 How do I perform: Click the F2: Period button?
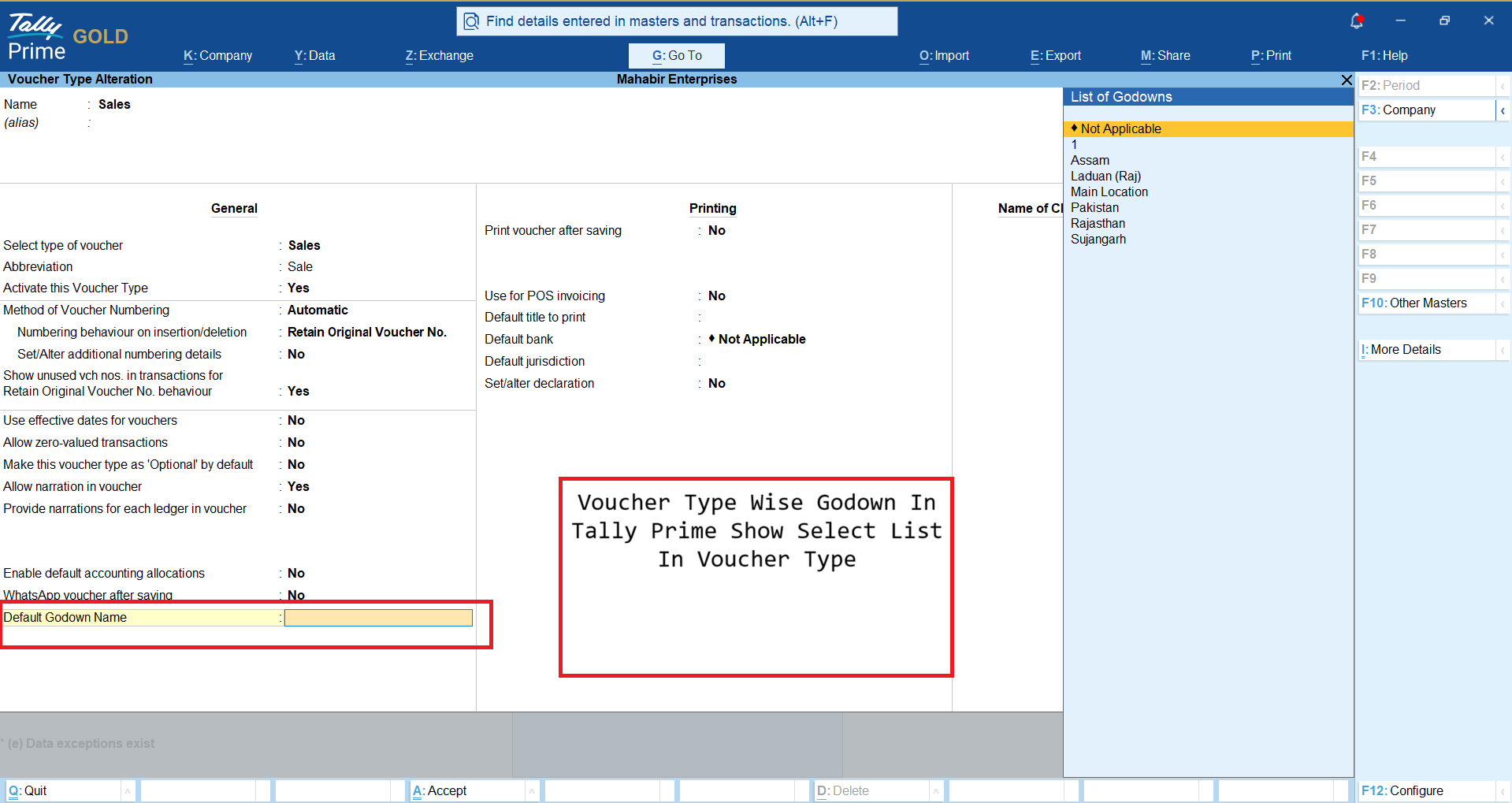click(1426, 85)
